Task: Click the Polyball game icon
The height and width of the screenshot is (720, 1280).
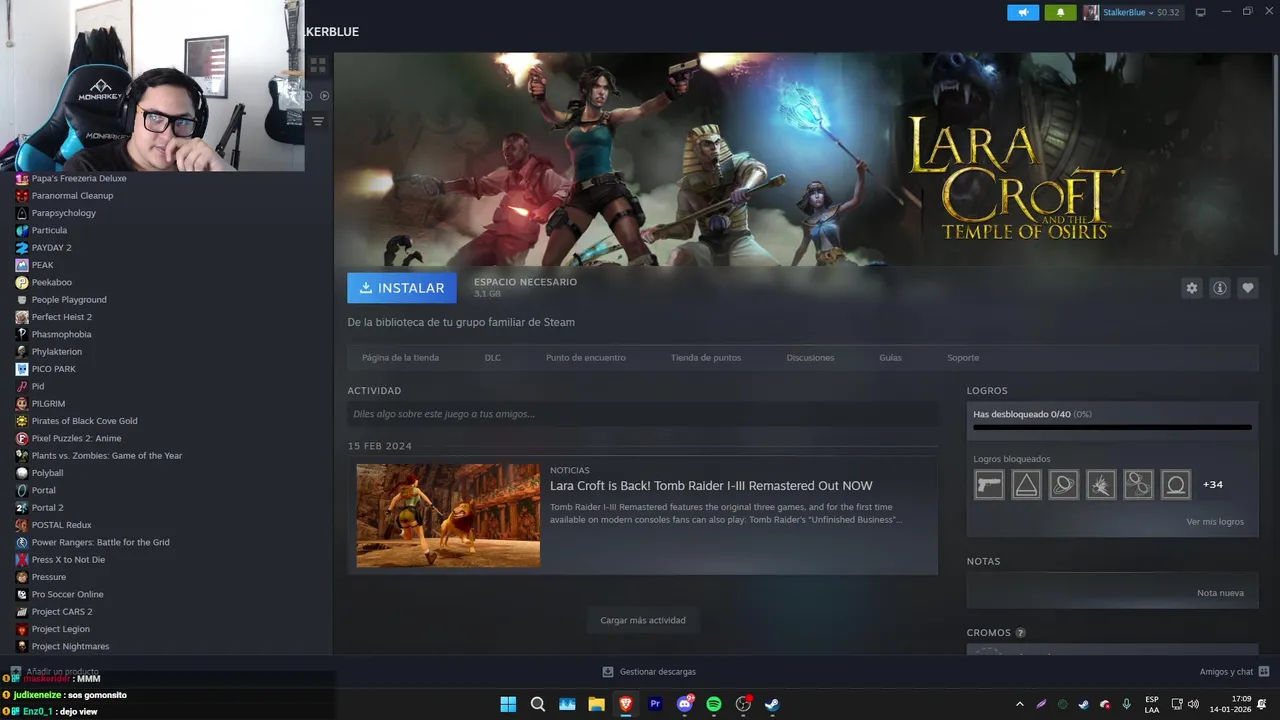Action: (x=22, y=473)
